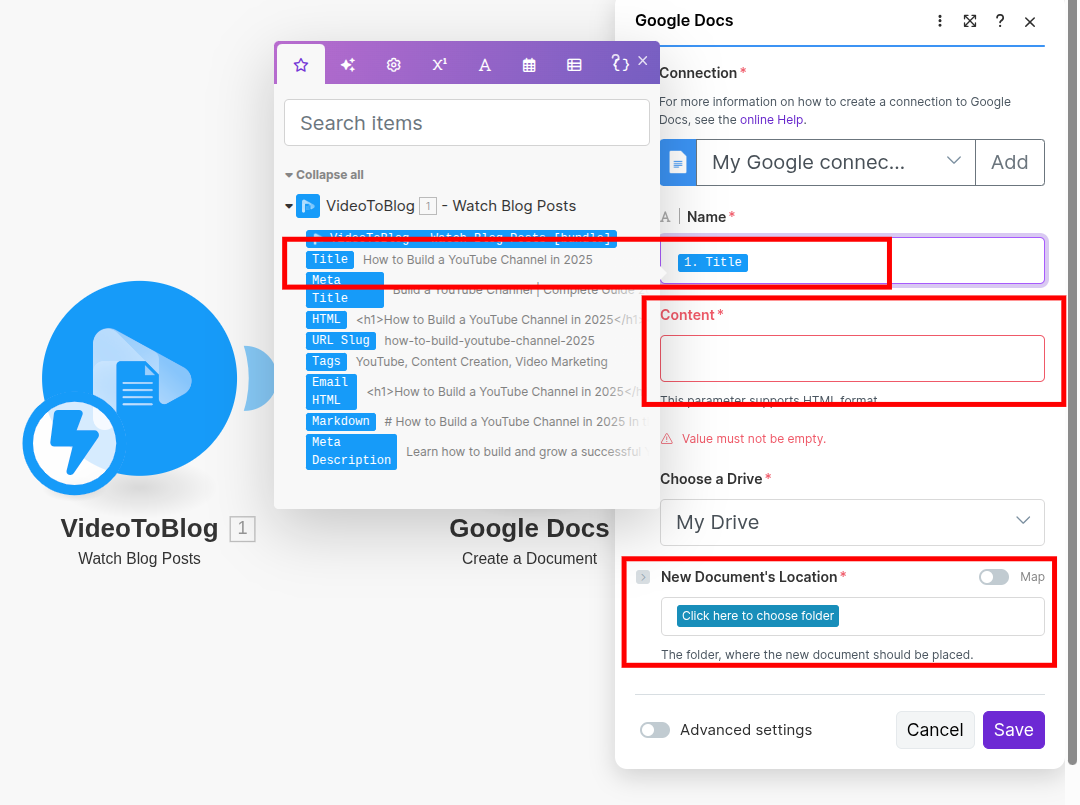Open the Choose a Drive dropdown
The image size is (1080, 805).
click(x=852, y=523)
